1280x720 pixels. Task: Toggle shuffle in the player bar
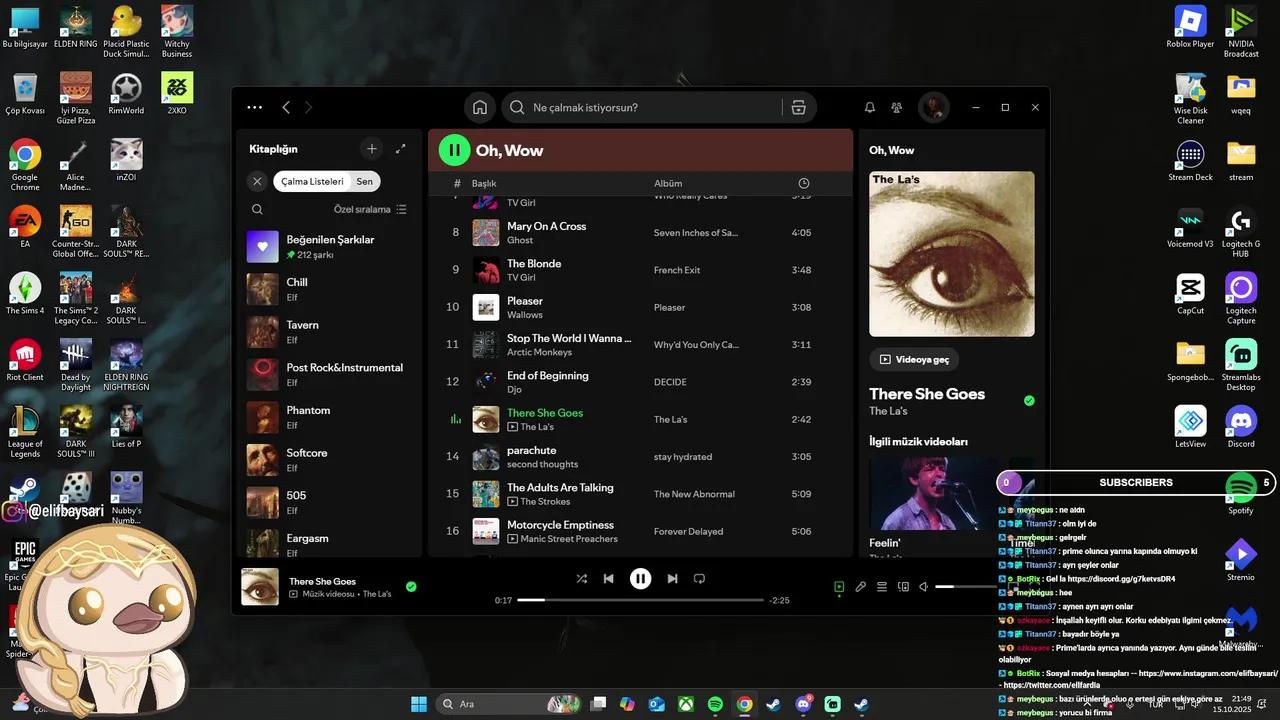[582, 578]
